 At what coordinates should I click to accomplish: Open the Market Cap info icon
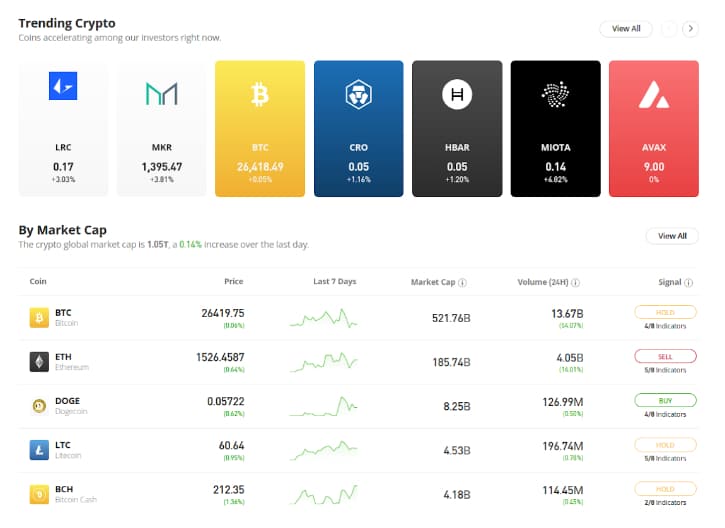(x=462, y=282)
